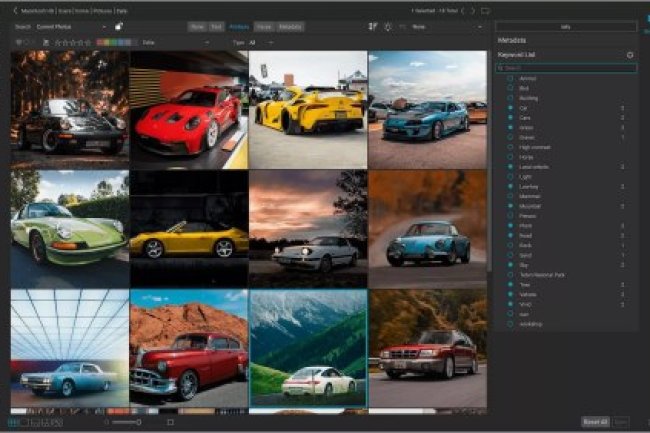This screenshot has height=433, width=650.
Task: Click the back arrow in the top-left corner
Action: pyautogui.click(x=16, y=10)
